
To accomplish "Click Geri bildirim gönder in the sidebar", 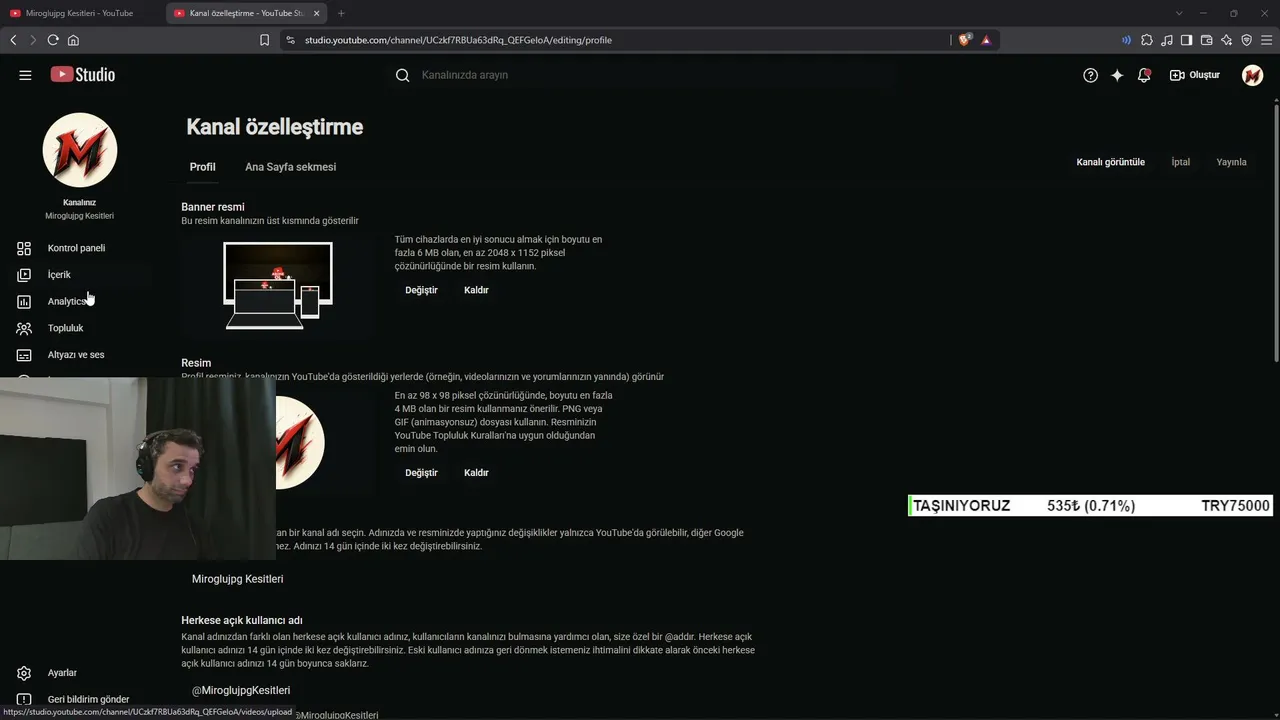I will coord(88,700).
